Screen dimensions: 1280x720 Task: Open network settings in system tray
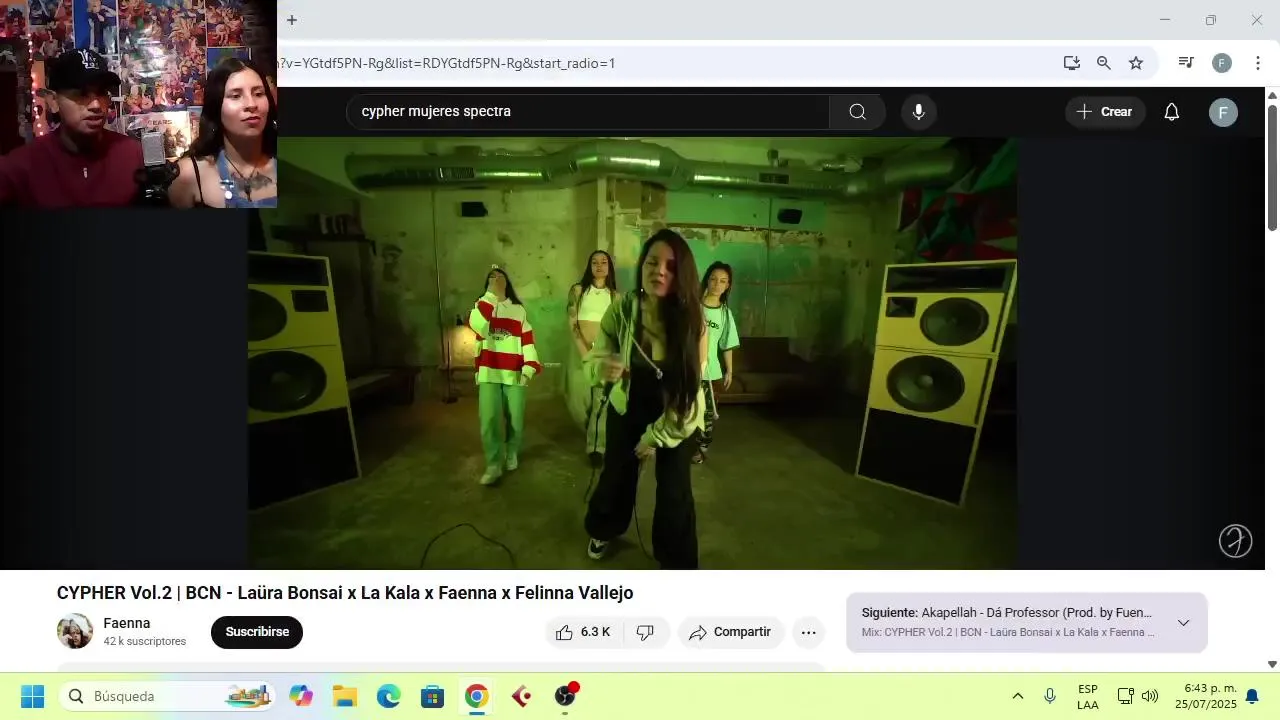pos(1125,696)
